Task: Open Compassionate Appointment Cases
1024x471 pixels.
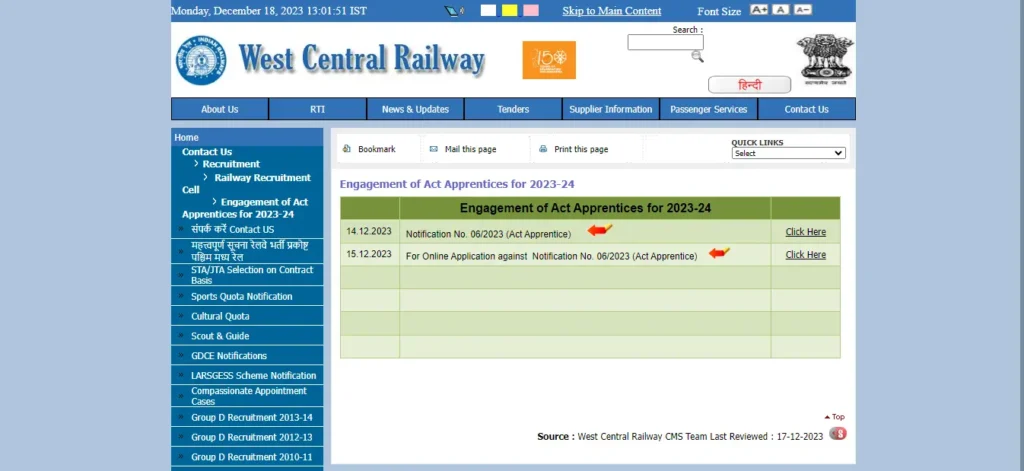Action: 247,396
